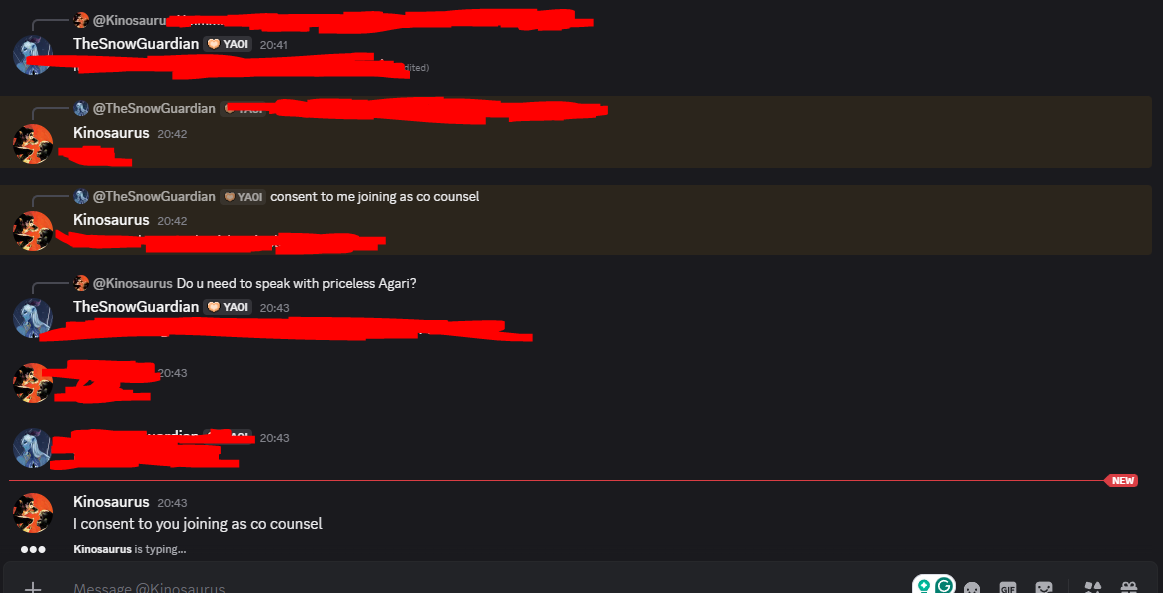The height and width of the screenshot is (593, 1163).
Task: Click TheSnowGuardian avatar at the 20:41 message
Action: (x=33, y=54)
